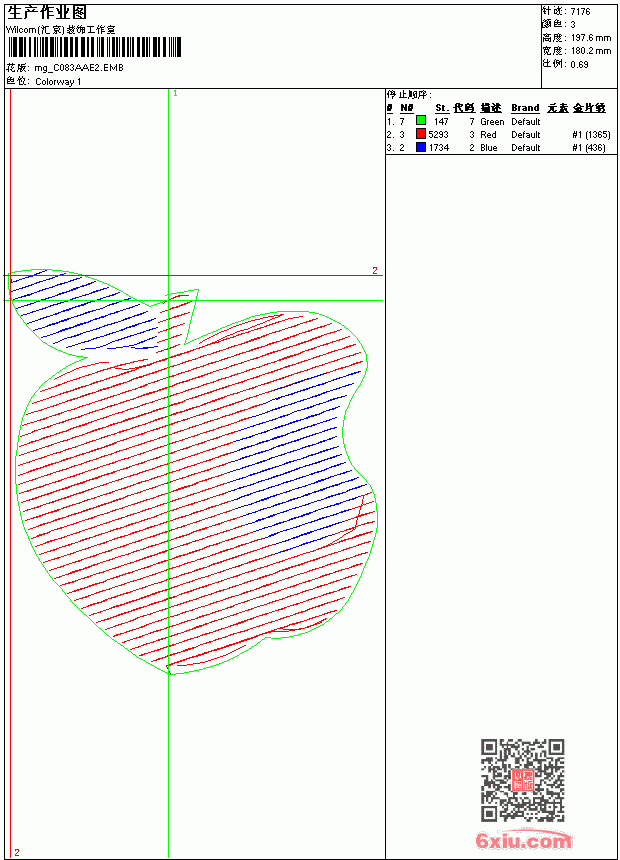Click the Green thread row description

(492, 122)
